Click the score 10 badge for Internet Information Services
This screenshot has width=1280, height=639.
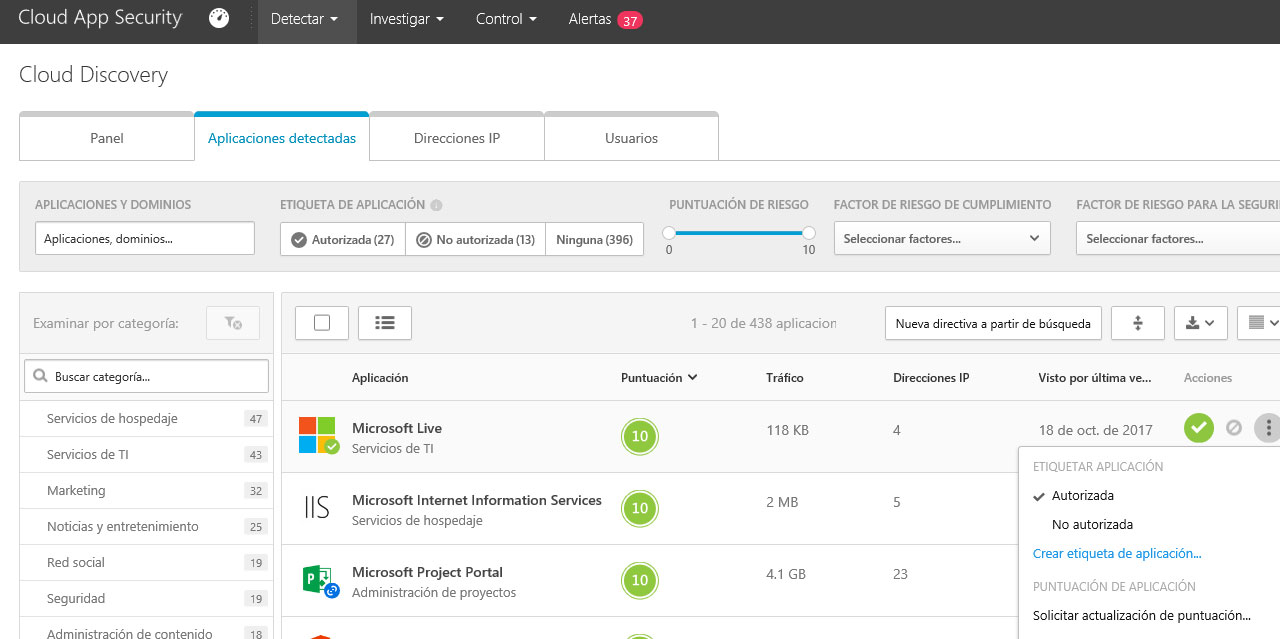640,508
